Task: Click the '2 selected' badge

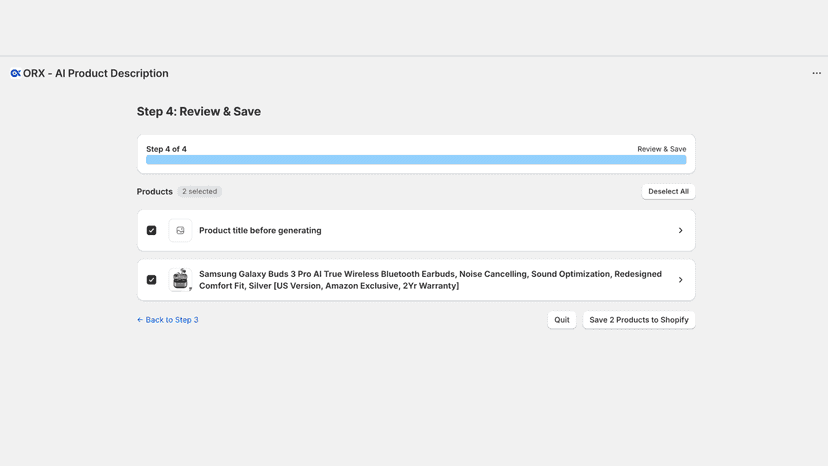Action: (200, 191)
